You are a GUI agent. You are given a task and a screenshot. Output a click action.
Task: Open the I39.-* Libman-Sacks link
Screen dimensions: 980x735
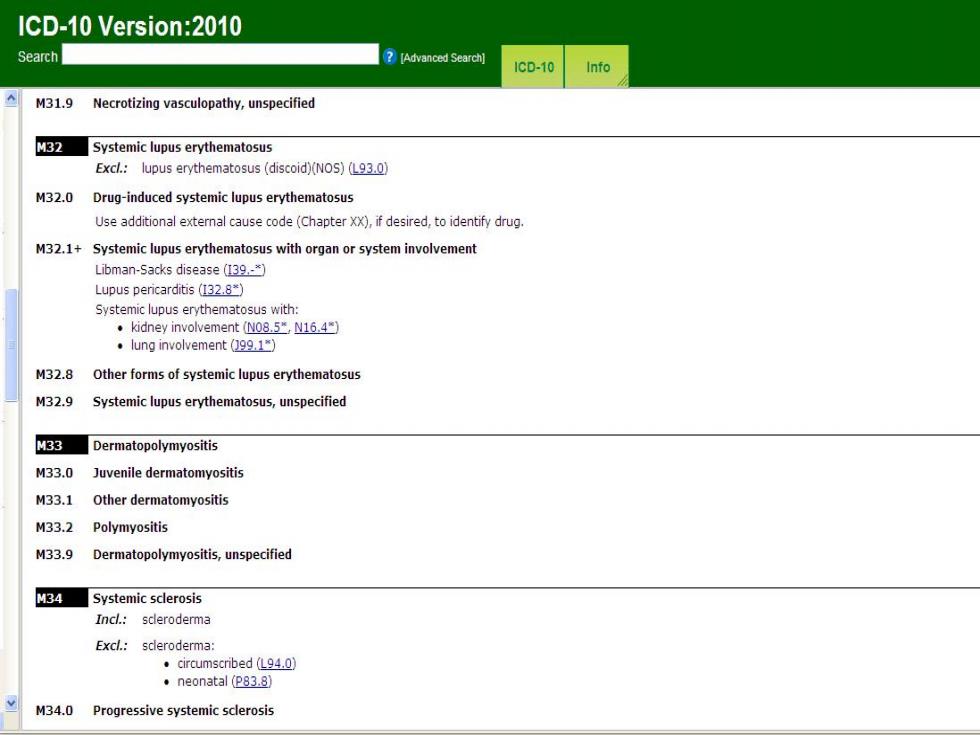pos(244,269)
